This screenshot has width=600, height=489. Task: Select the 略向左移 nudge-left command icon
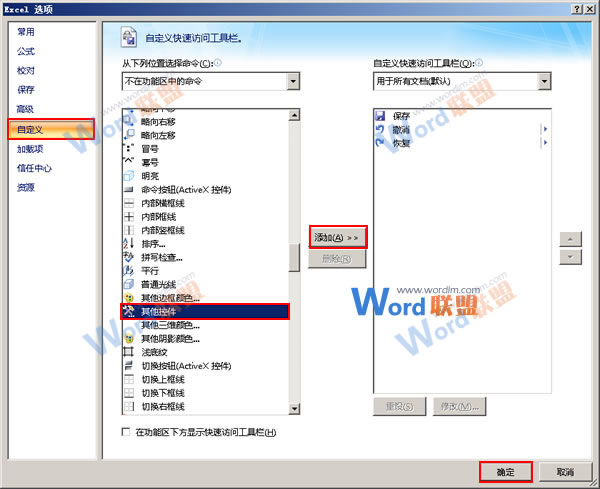pos(129,135)
